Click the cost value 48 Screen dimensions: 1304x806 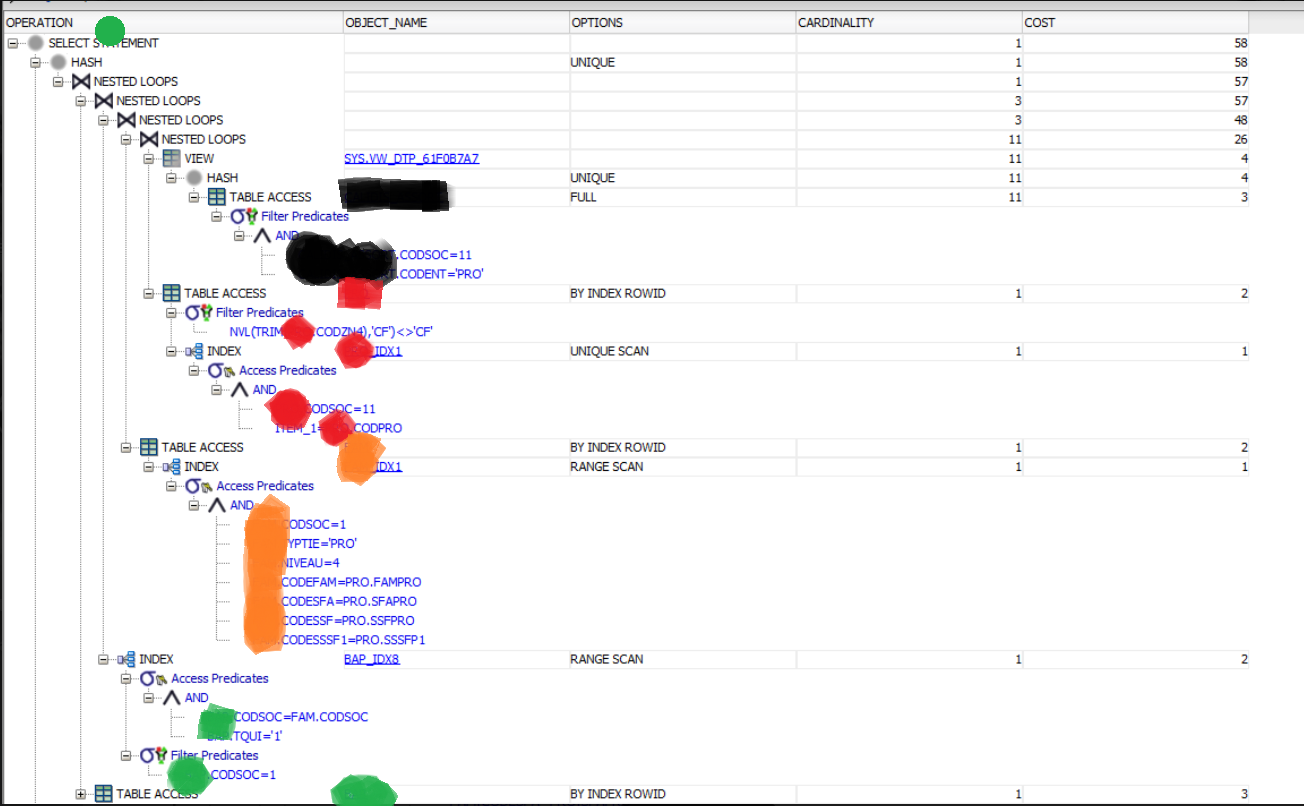(x=1240, y=120)
